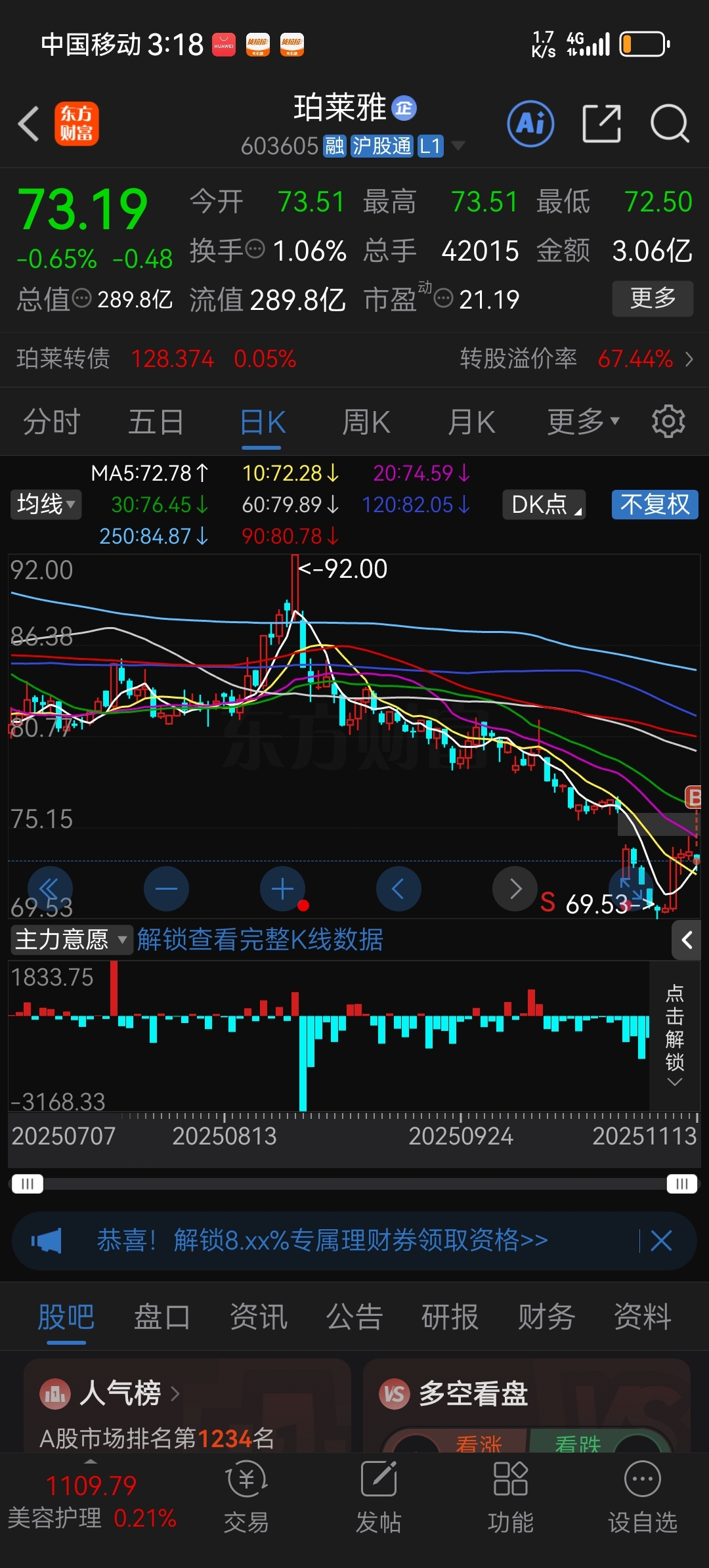Tap the enterprise badge beside 珀莱雅
The width and height of the screenshot is (709, 1568).
tap(404, 108)
